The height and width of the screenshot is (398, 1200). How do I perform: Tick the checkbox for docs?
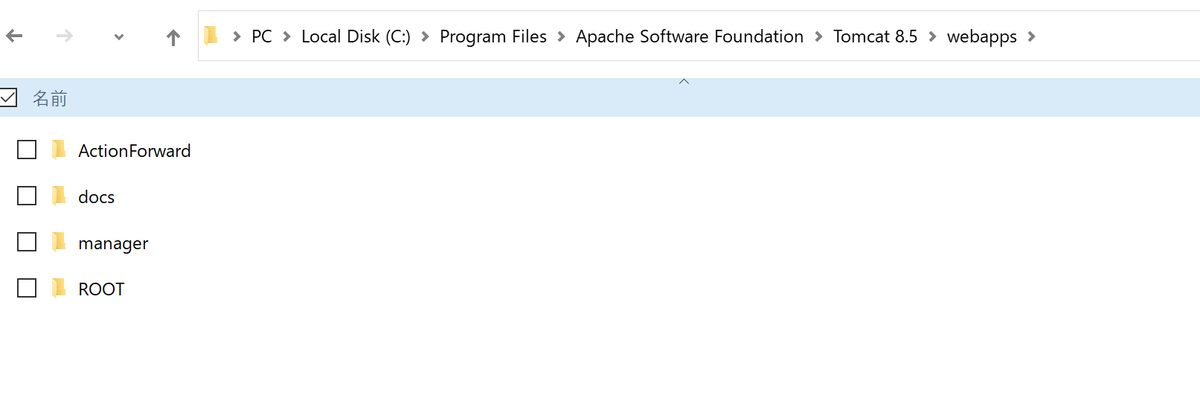click(x=27, y=196)
